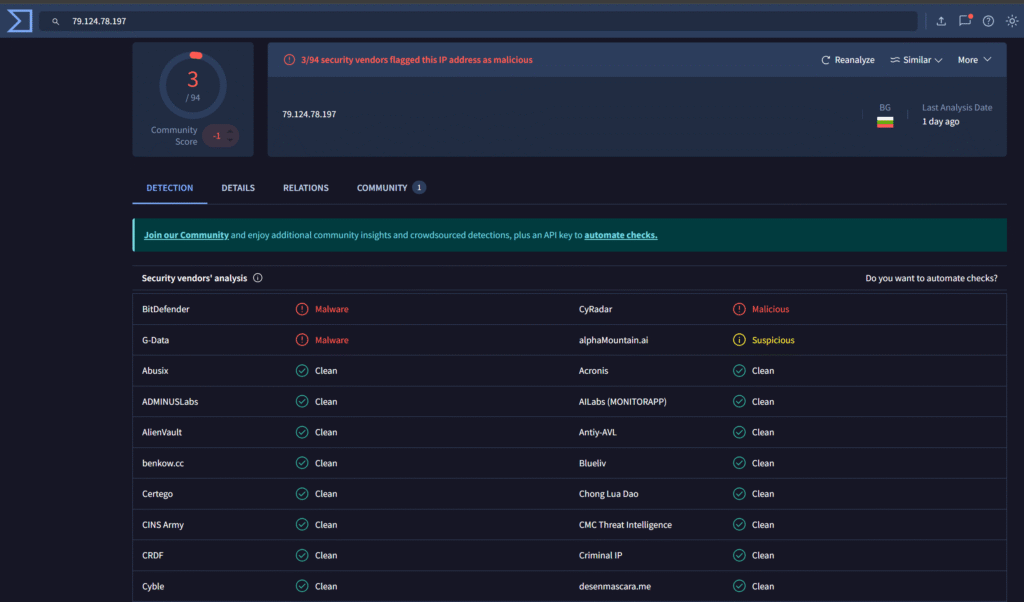
Task: Open the help question mark icon
Action: click(988, 21)
